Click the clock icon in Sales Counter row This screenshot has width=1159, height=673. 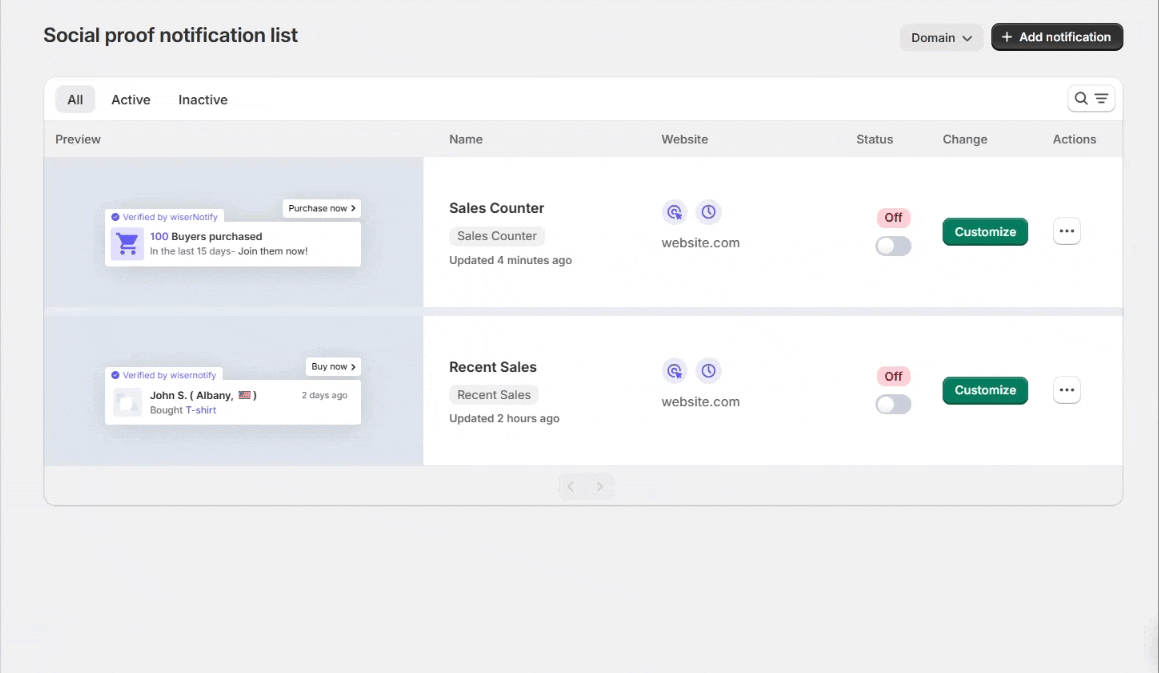tap(708, 212)
